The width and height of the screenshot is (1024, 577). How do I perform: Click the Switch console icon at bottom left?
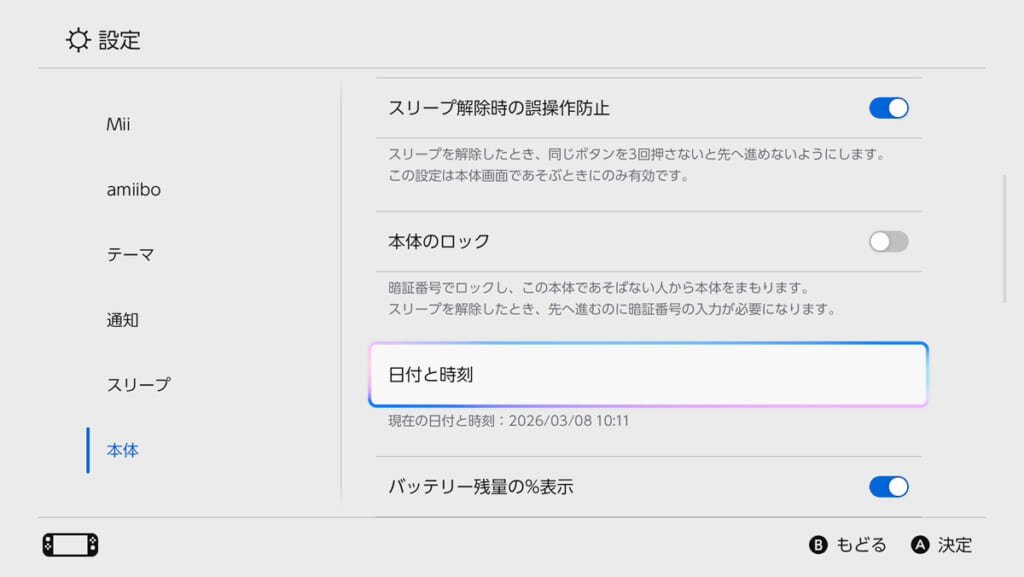coord(70,545)
